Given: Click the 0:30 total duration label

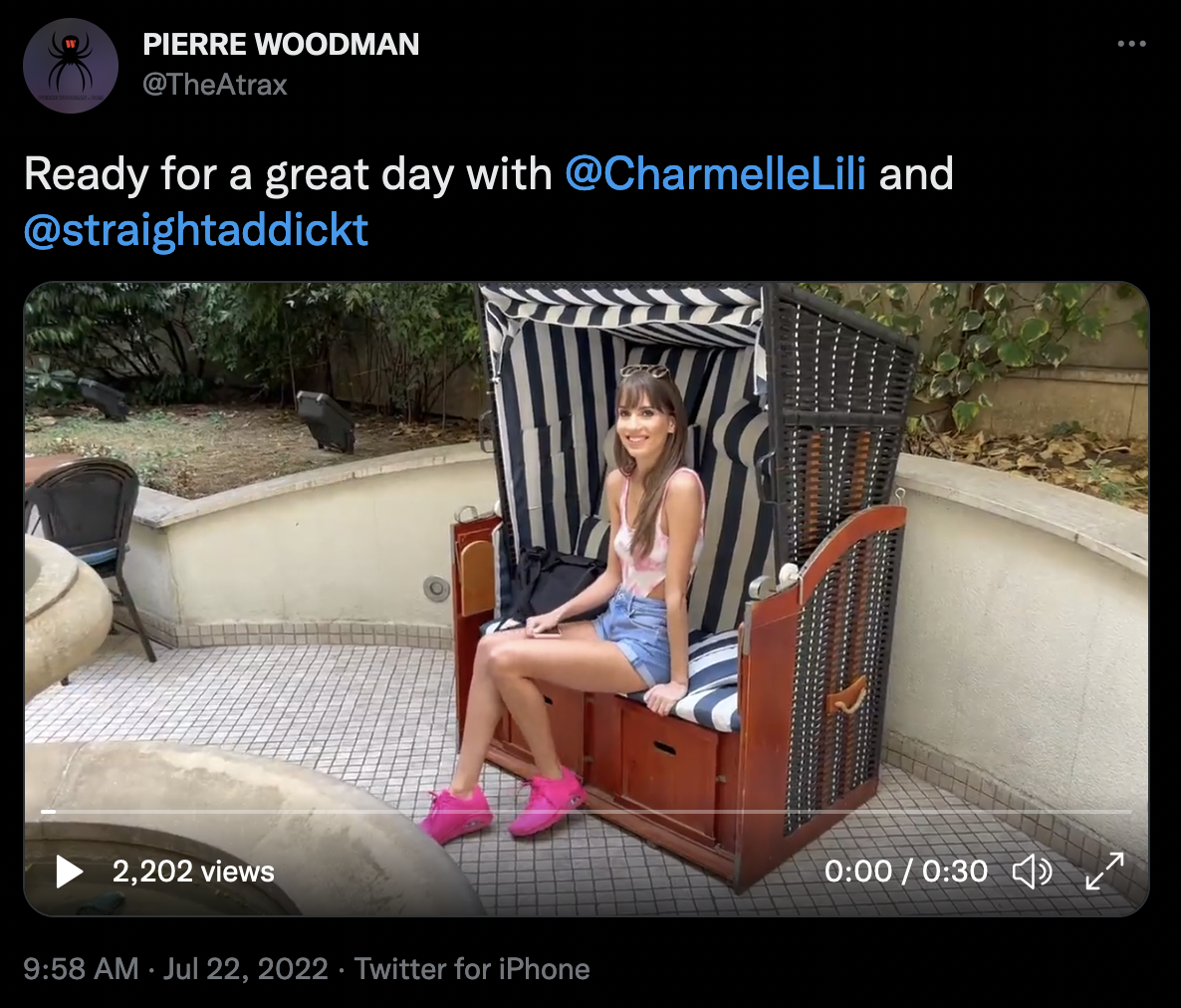Looking at the screenshot, I should tap(954, 872).
